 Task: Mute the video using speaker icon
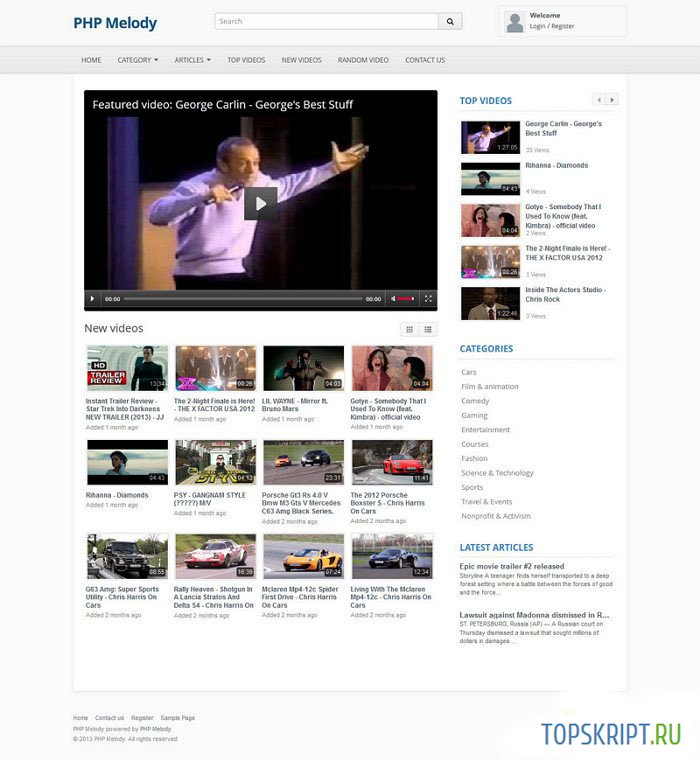pos(393,299)
